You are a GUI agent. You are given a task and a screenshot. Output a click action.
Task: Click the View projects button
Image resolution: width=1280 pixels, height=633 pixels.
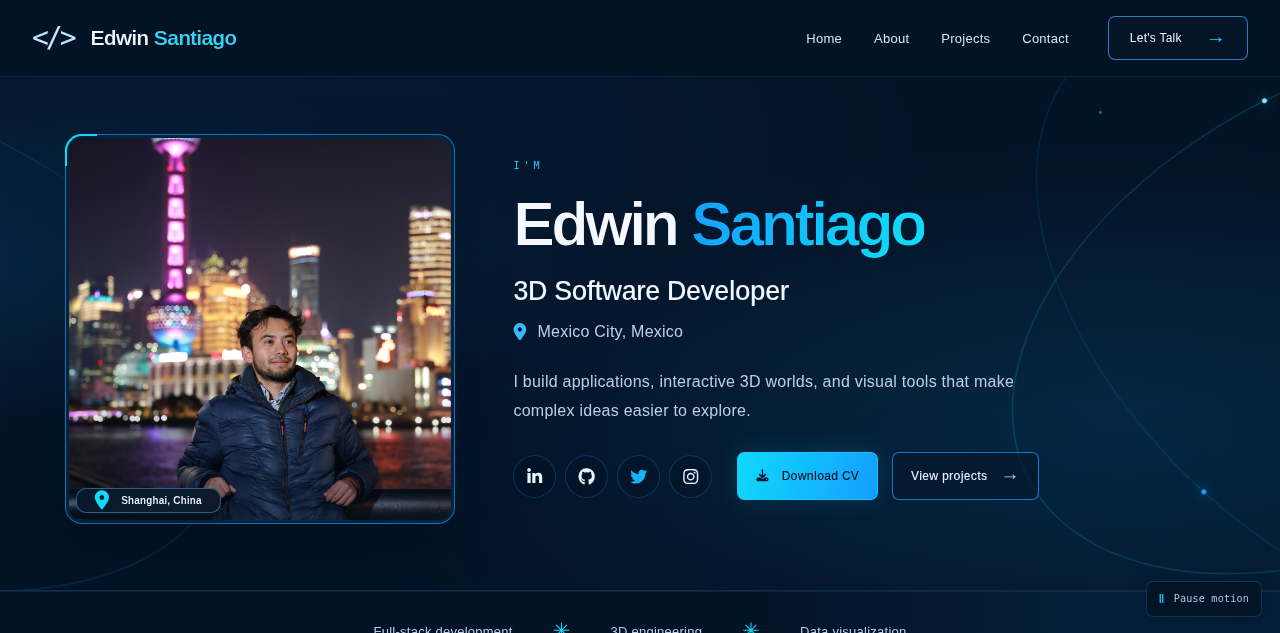coord(965,476)
